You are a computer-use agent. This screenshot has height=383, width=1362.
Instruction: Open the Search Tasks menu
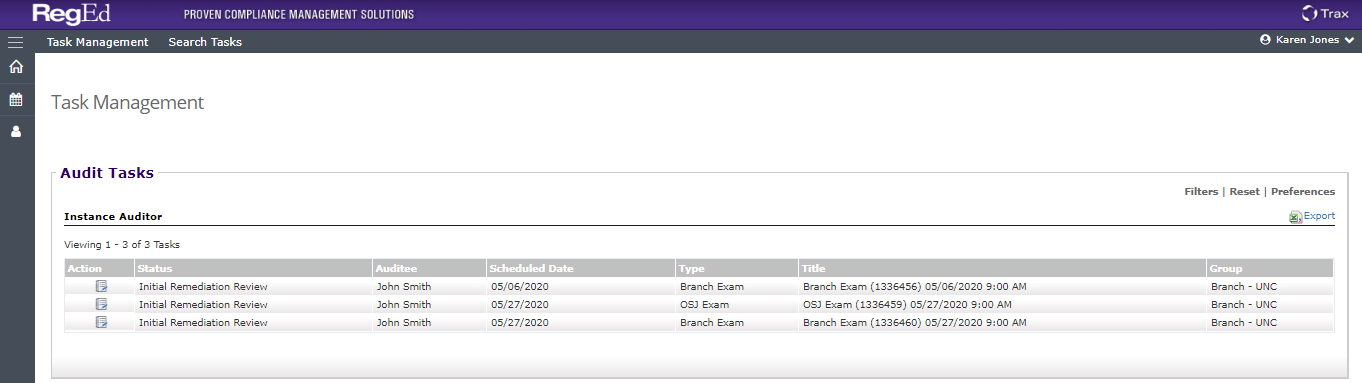[x=205, y=42]
